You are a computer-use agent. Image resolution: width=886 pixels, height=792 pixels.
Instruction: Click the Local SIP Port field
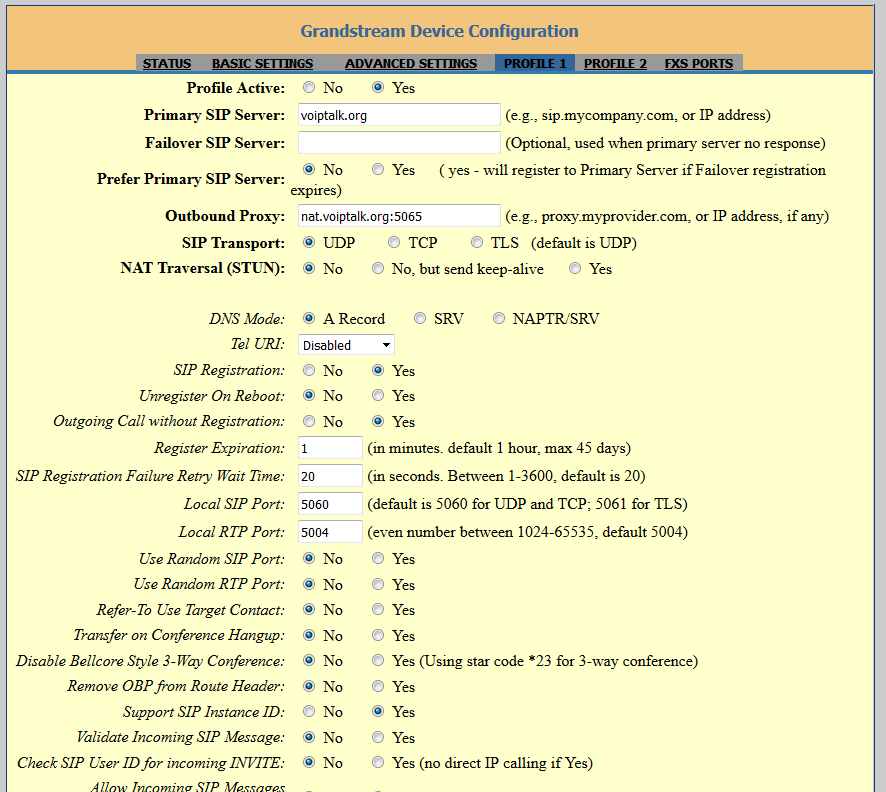tap(330, 504)
